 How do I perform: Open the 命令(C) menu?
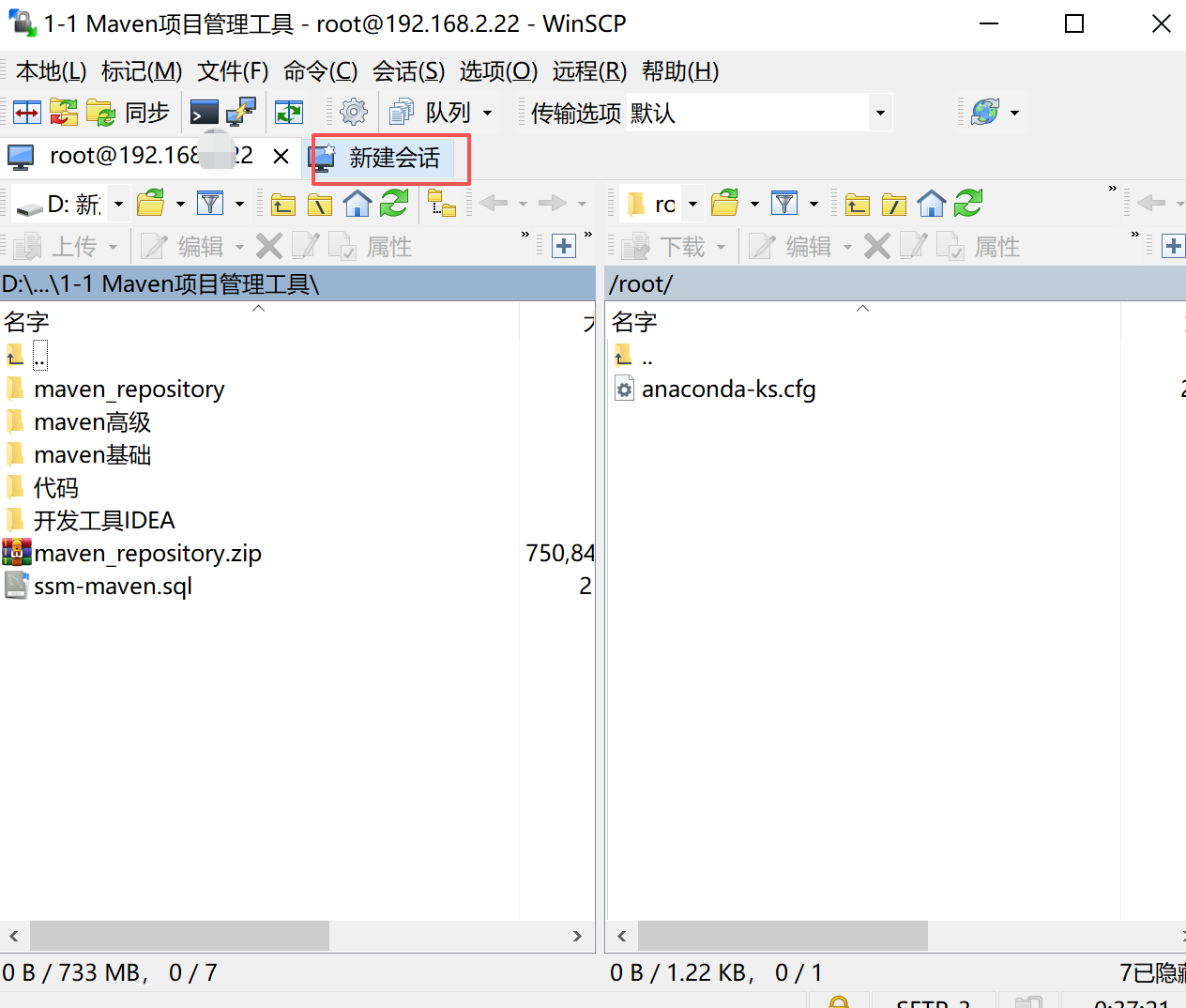tap(321, 71)
